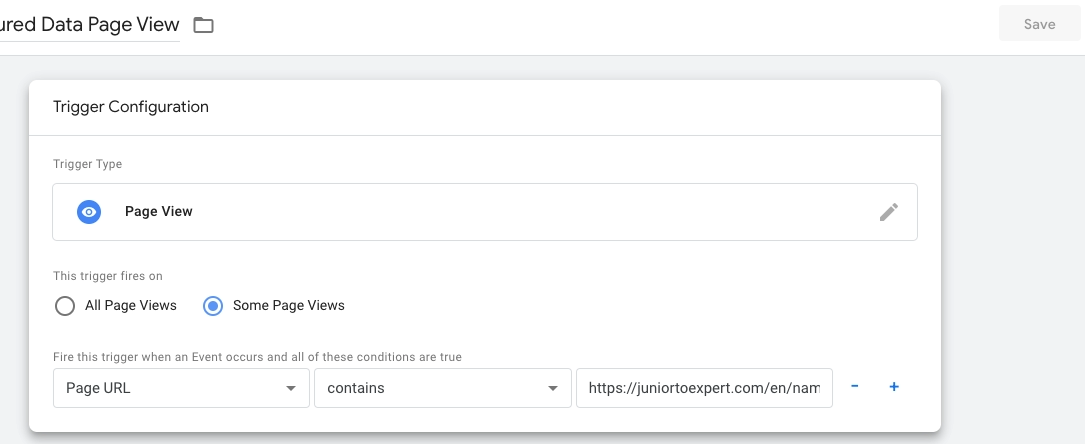Click the pencil icon to edit trigger type
Viewport: 1085px width, 444px height.
coord(888,212)
